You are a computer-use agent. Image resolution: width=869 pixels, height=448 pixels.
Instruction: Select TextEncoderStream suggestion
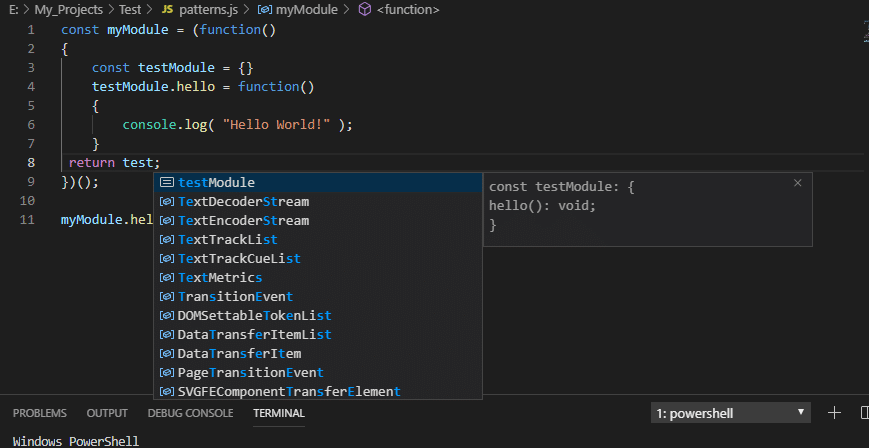click(x=318, y=221)
